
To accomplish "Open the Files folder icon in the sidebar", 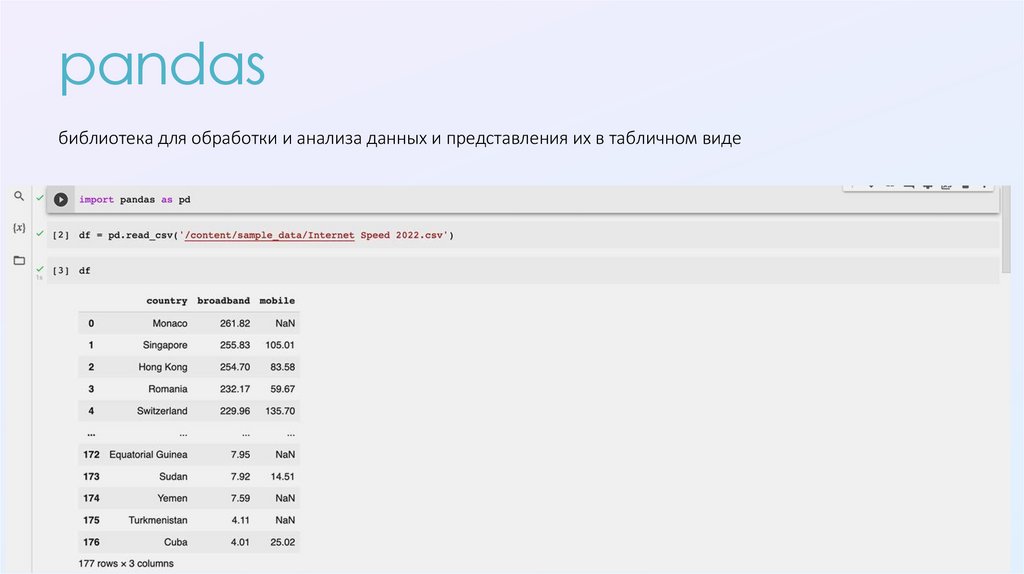I will [19, 260].
